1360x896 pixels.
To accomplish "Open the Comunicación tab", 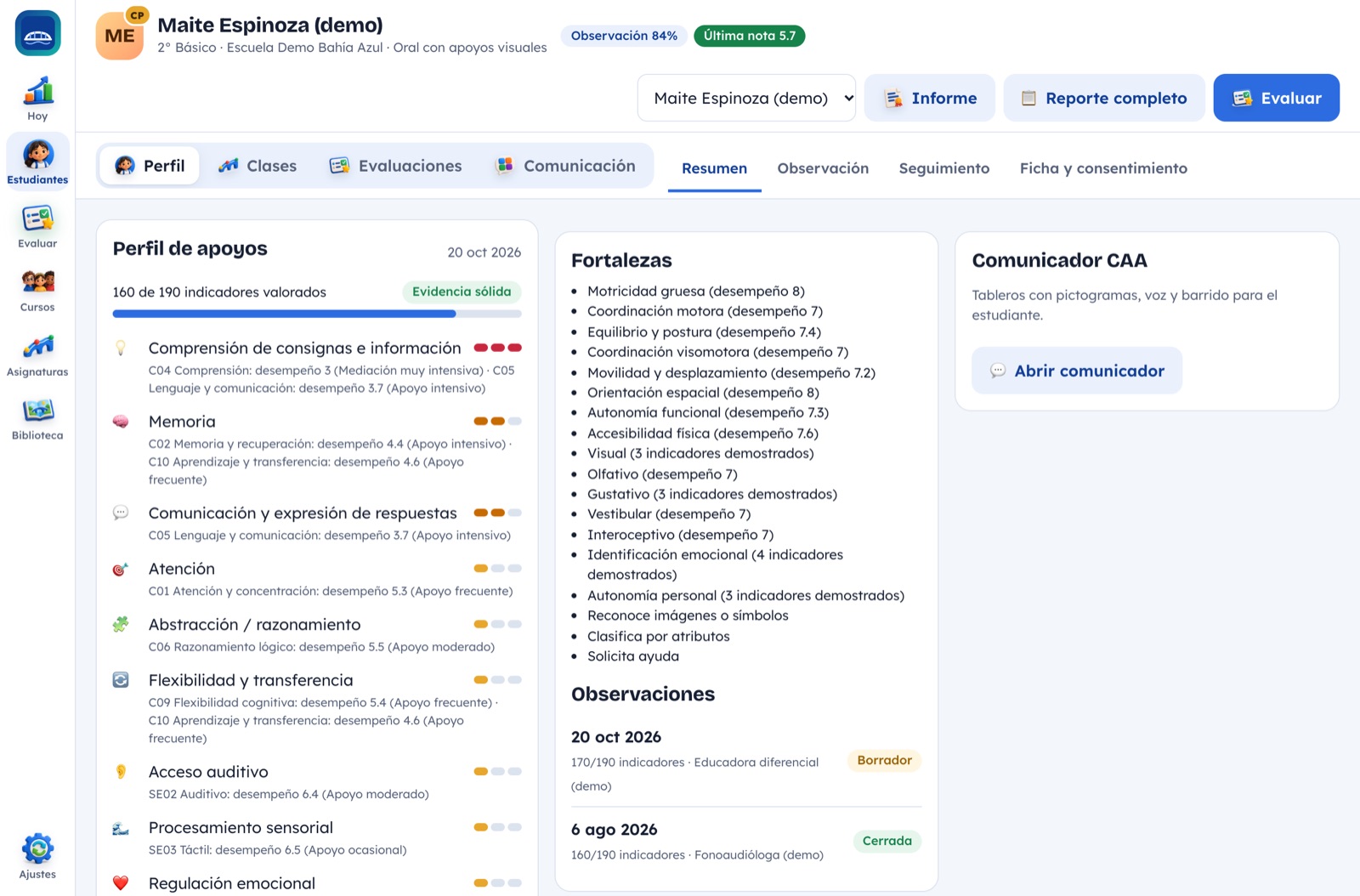I will 566,166.
